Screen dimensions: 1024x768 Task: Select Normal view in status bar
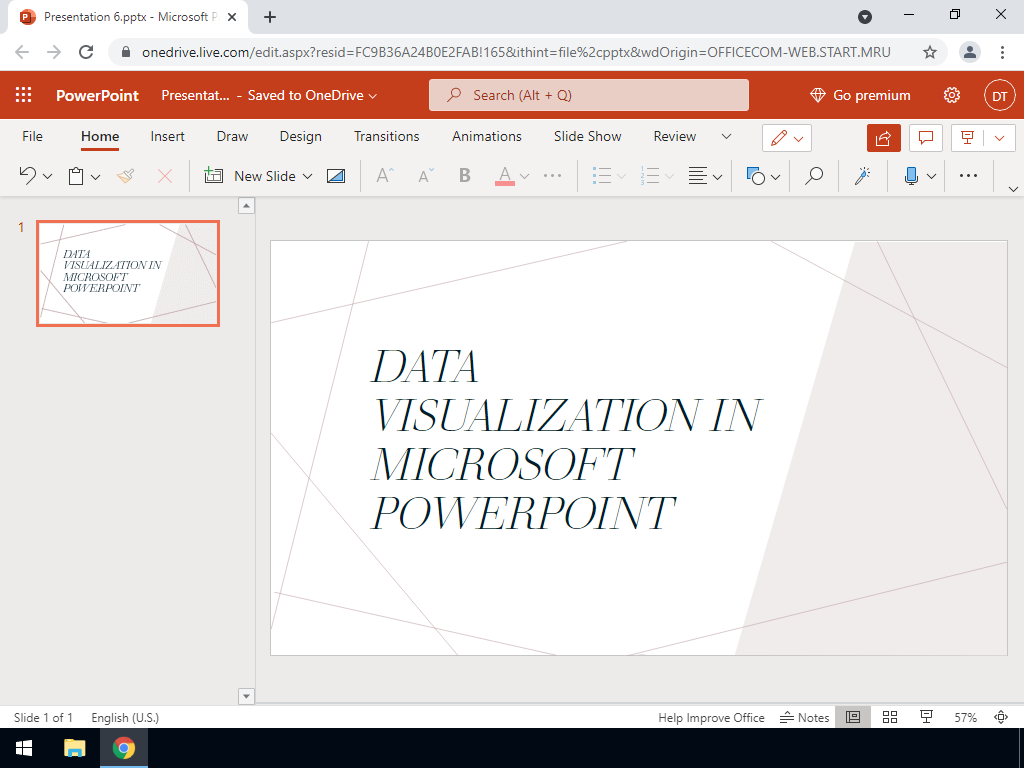[x=853, y=718]
